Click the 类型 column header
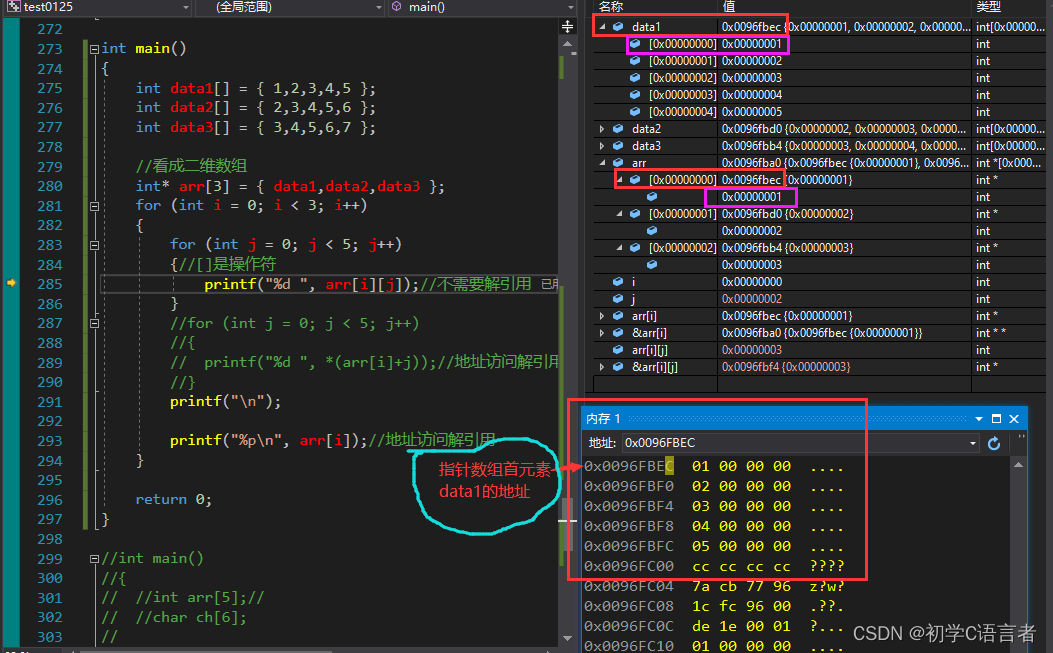Screen dimensions: 1053x653 988,7
